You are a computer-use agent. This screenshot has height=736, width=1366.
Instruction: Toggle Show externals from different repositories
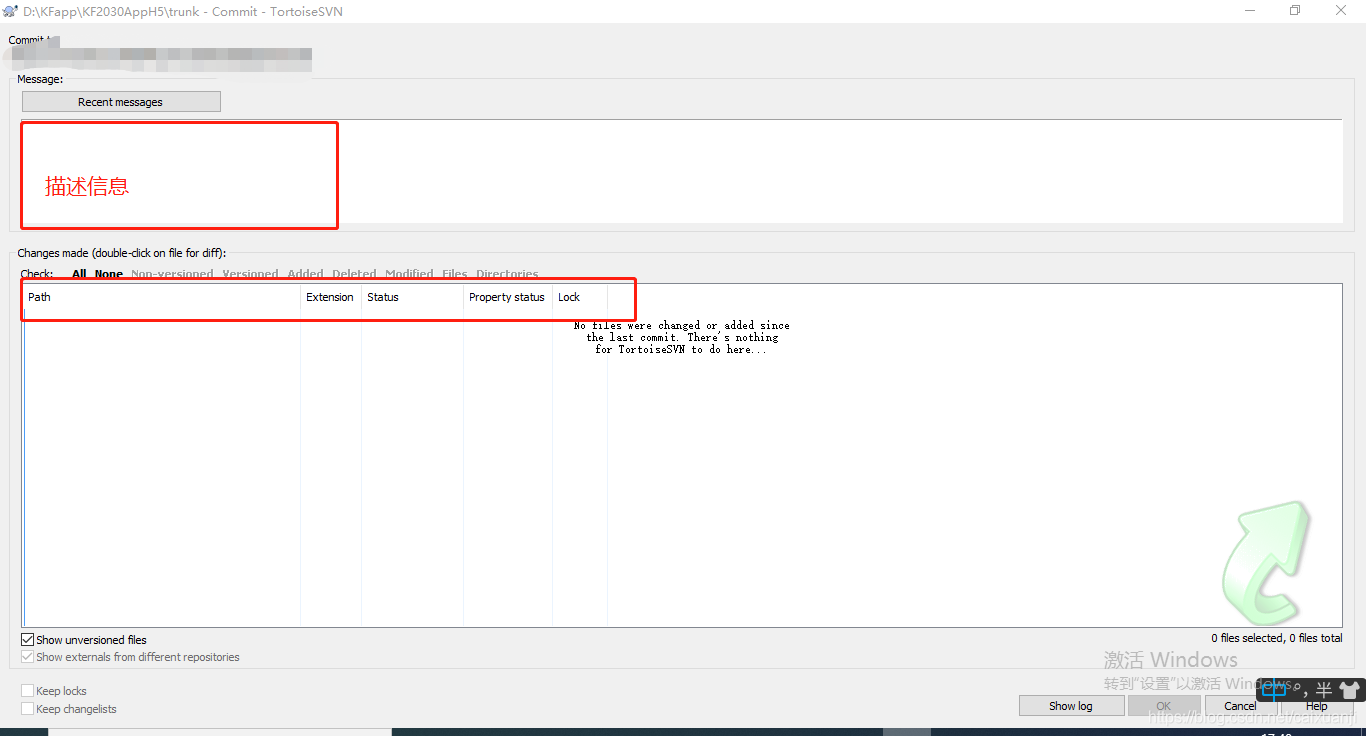point(28,657)
